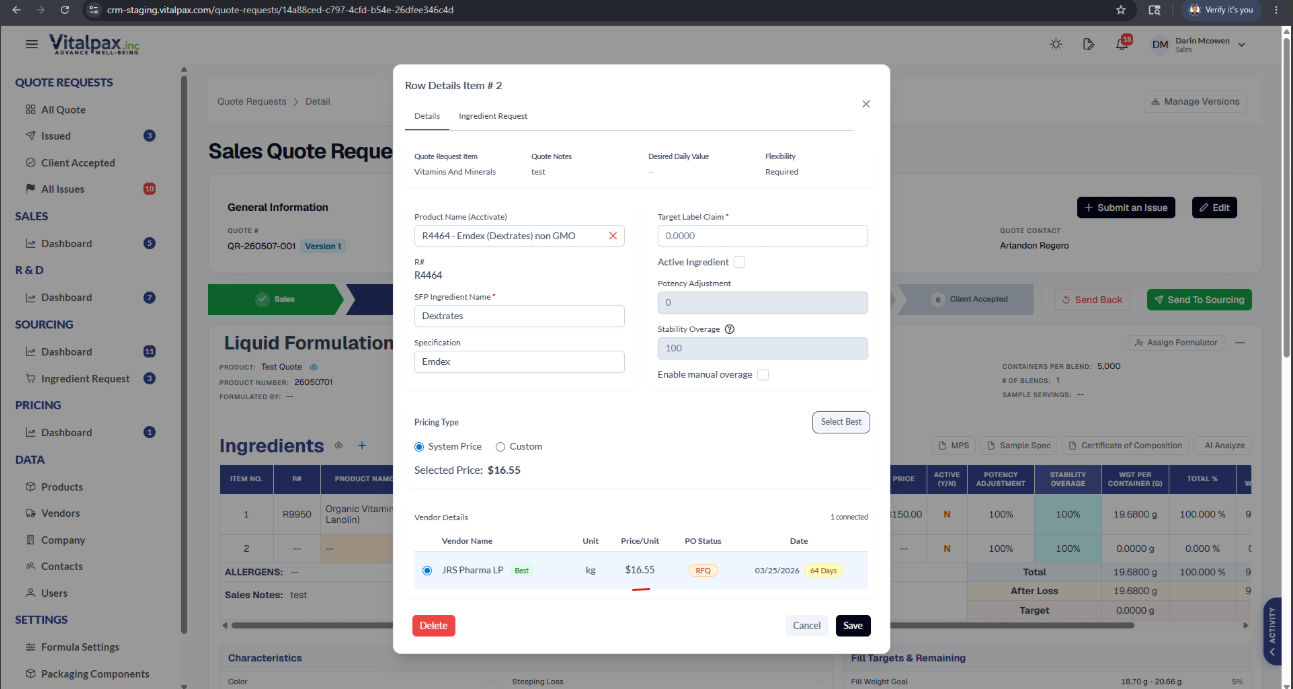Bookmark this page with the star
The image size is (1293, 689).
pos(1121,10)
